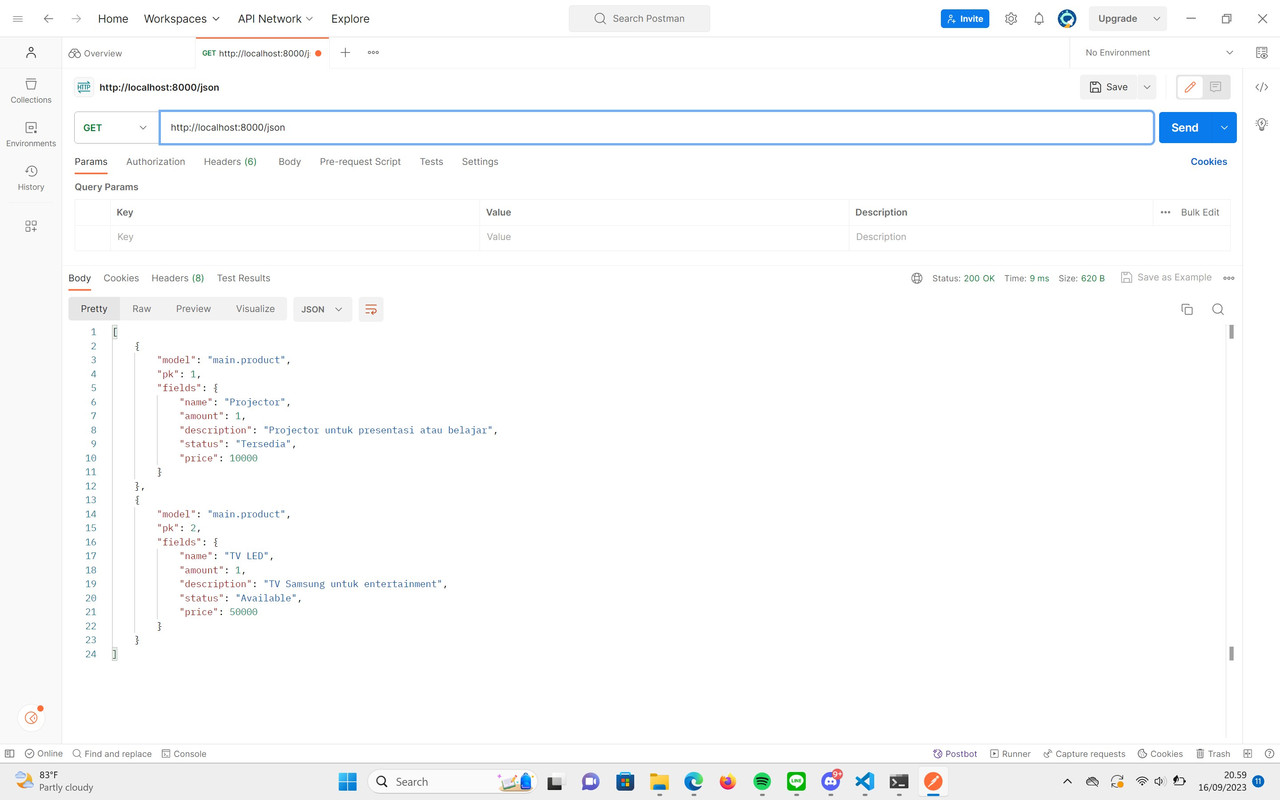The width and height of the screenshot is (1280, 800).
Task: Search the response body with magnifier icon
Action: [x=1218, y=310]
